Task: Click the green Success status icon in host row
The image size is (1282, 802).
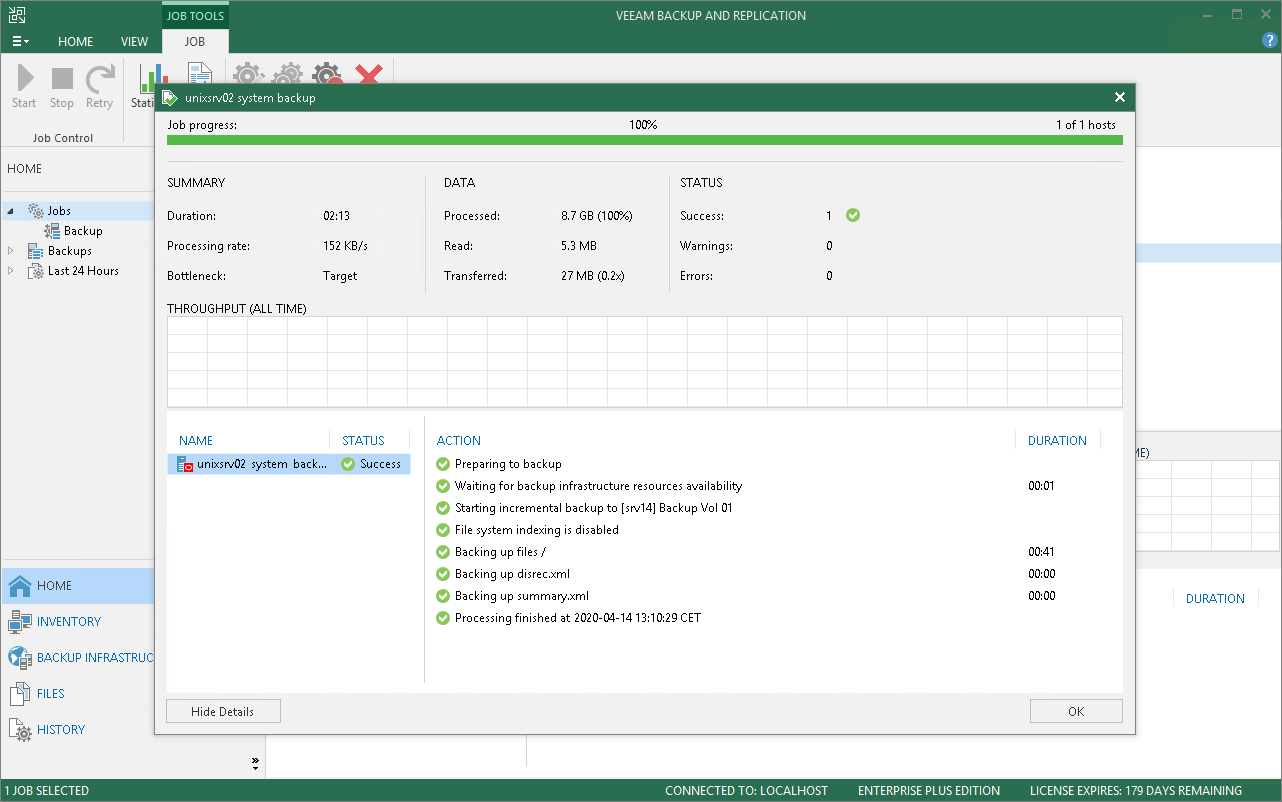Action: (348, 464)
